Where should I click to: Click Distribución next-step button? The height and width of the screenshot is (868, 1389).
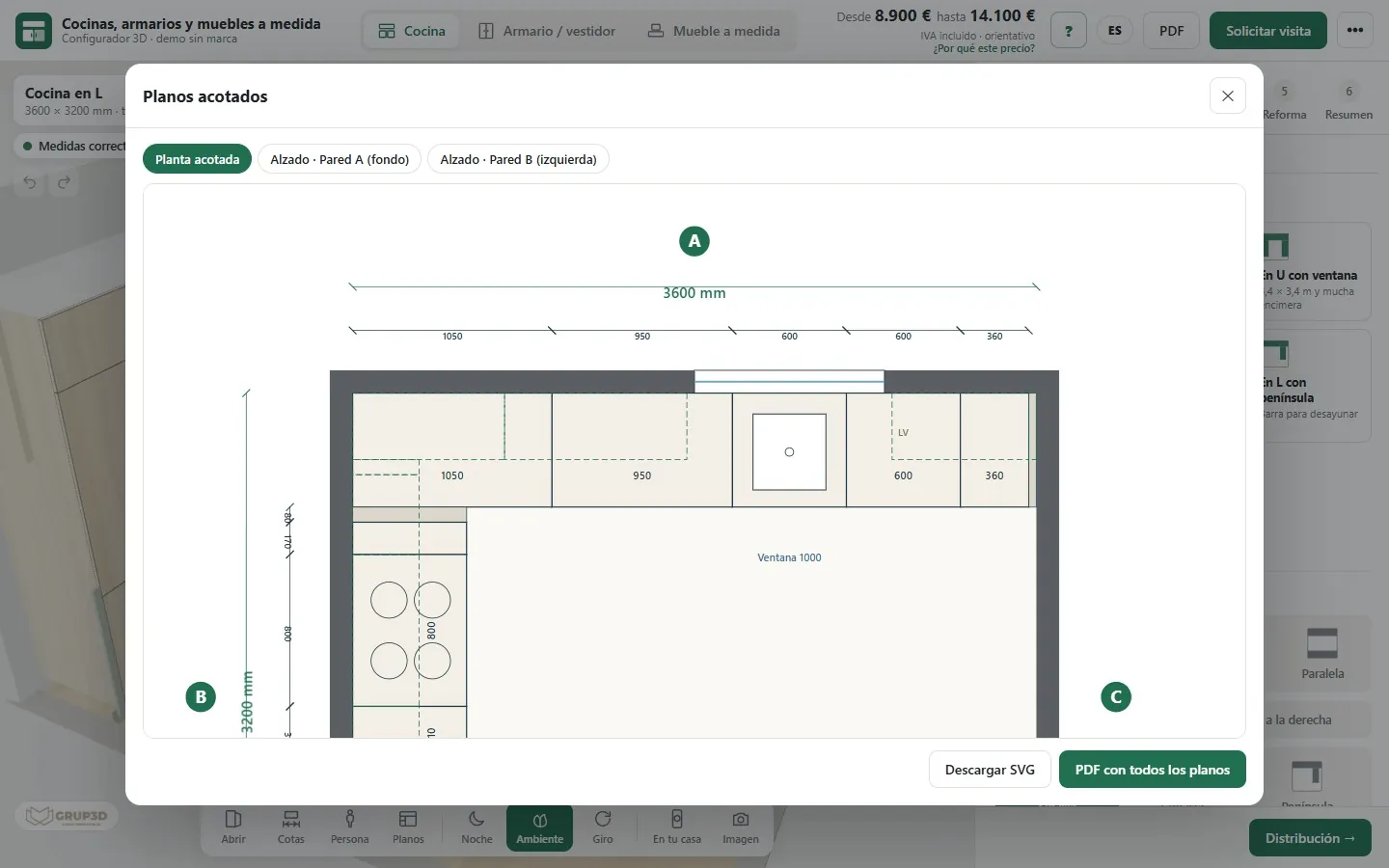(x=1310, y=838)
